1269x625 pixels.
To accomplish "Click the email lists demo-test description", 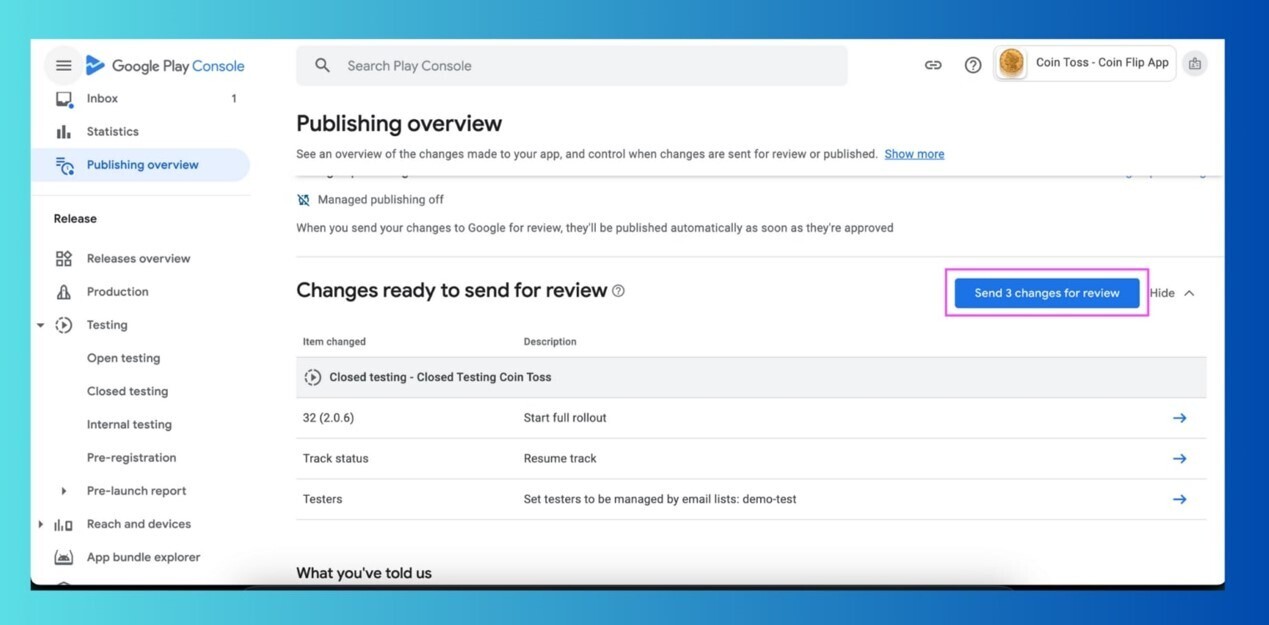I will click(x=660, y=499).
